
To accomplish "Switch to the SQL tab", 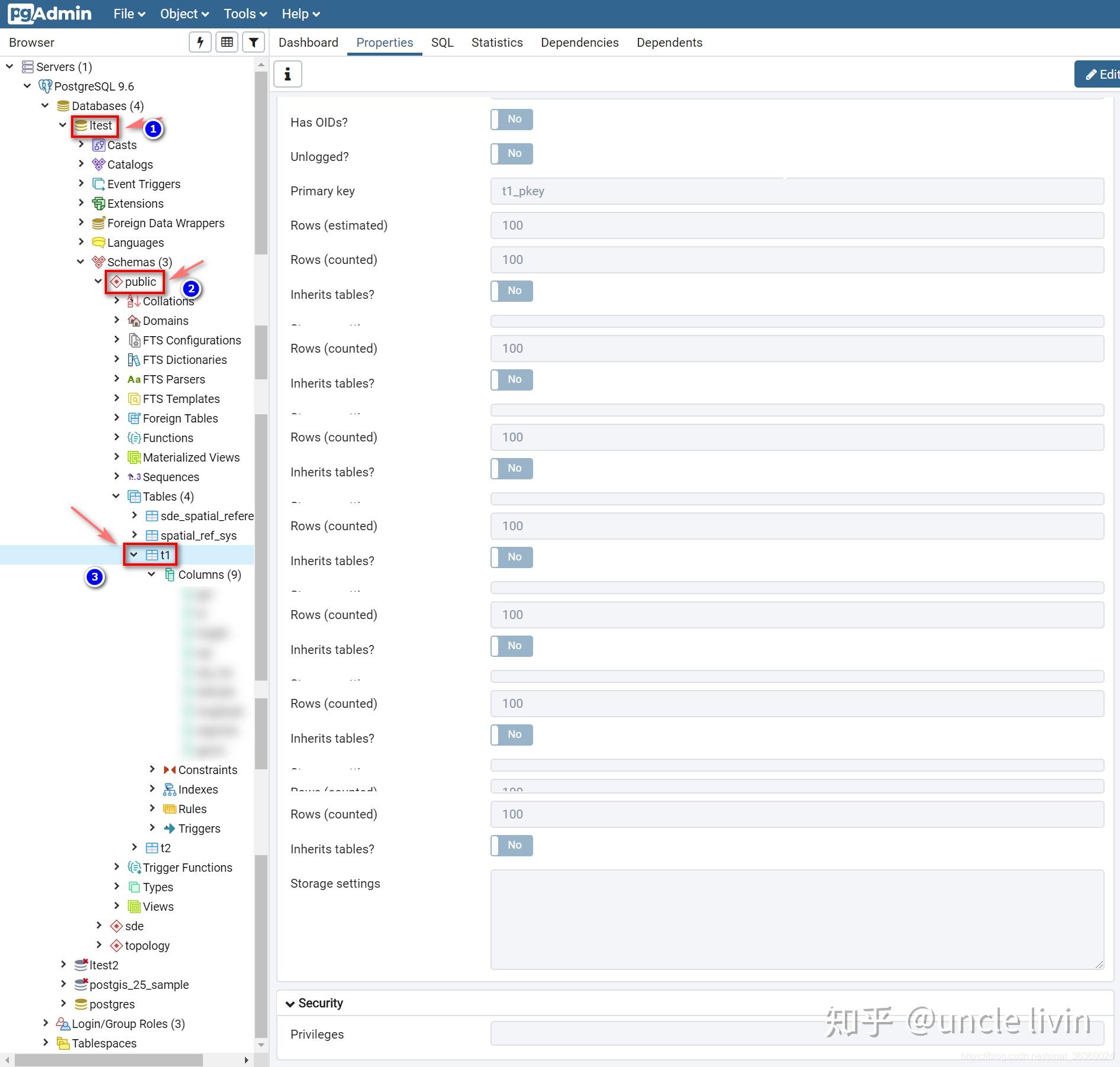I will pyautogui.click(x=442, y=42).
